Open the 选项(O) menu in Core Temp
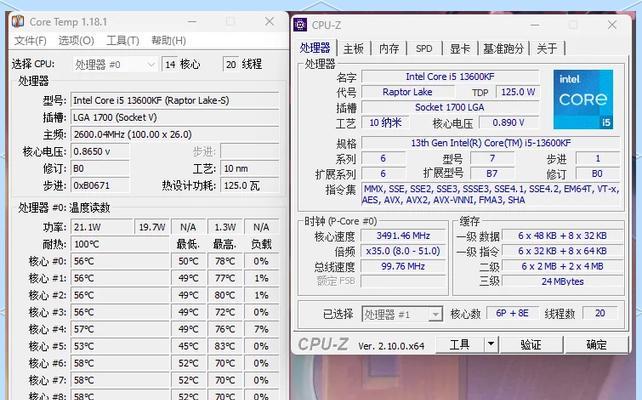This screenshot has height=400, width=642. [x=76, y=41]
